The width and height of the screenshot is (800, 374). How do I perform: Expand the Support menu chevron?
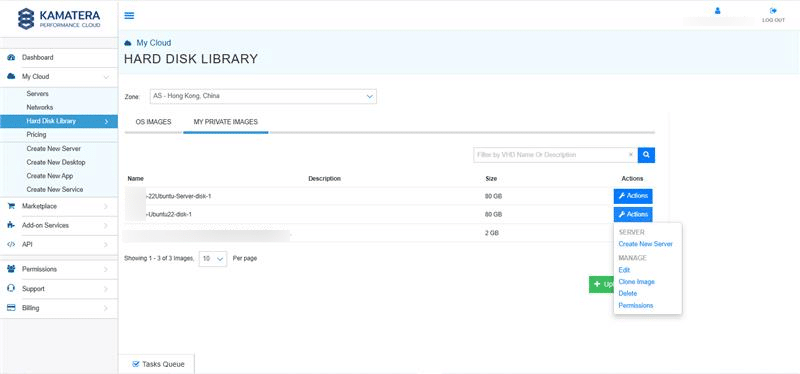point(106,289)
